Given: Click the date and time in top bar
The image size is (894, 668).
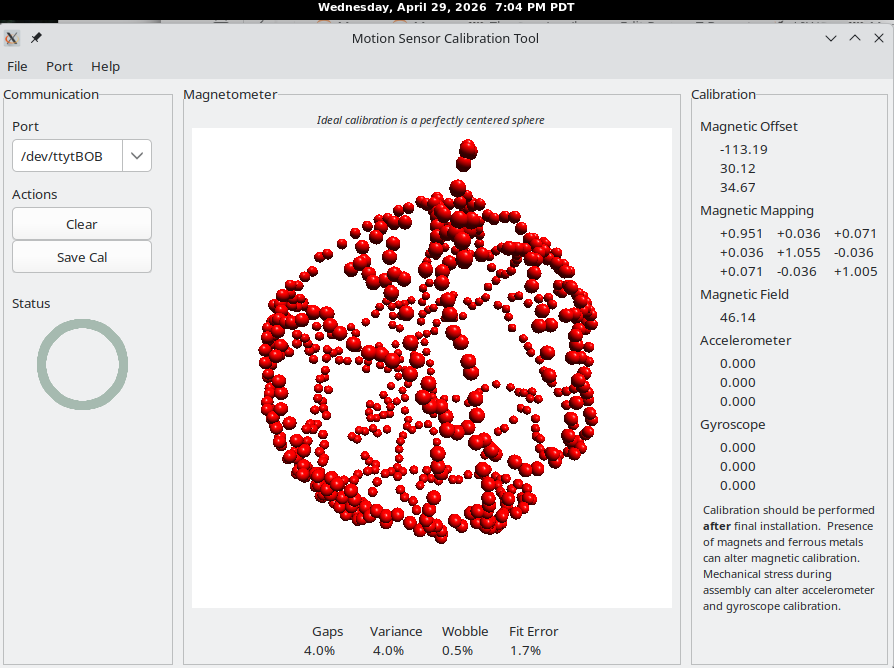Looking at the screenshot, I should tap(446, 7).
